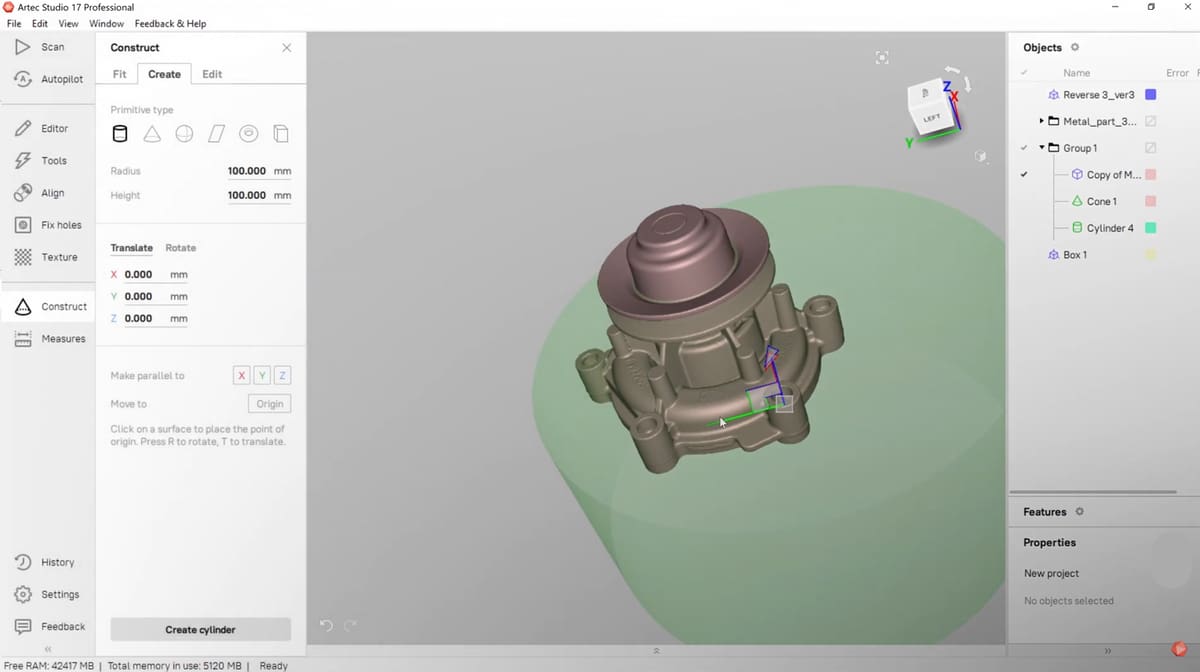Expand the Metal_part_3 folder
Image resolution: width=1200 pixels, height=672 pixels.
[x=1042, y=121]
